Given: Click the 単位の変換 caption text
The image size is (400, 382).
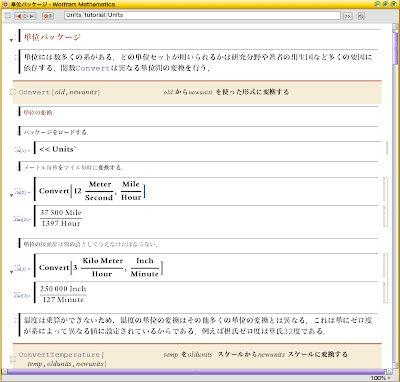Looking at the screenshot, I should coord(38,113).
